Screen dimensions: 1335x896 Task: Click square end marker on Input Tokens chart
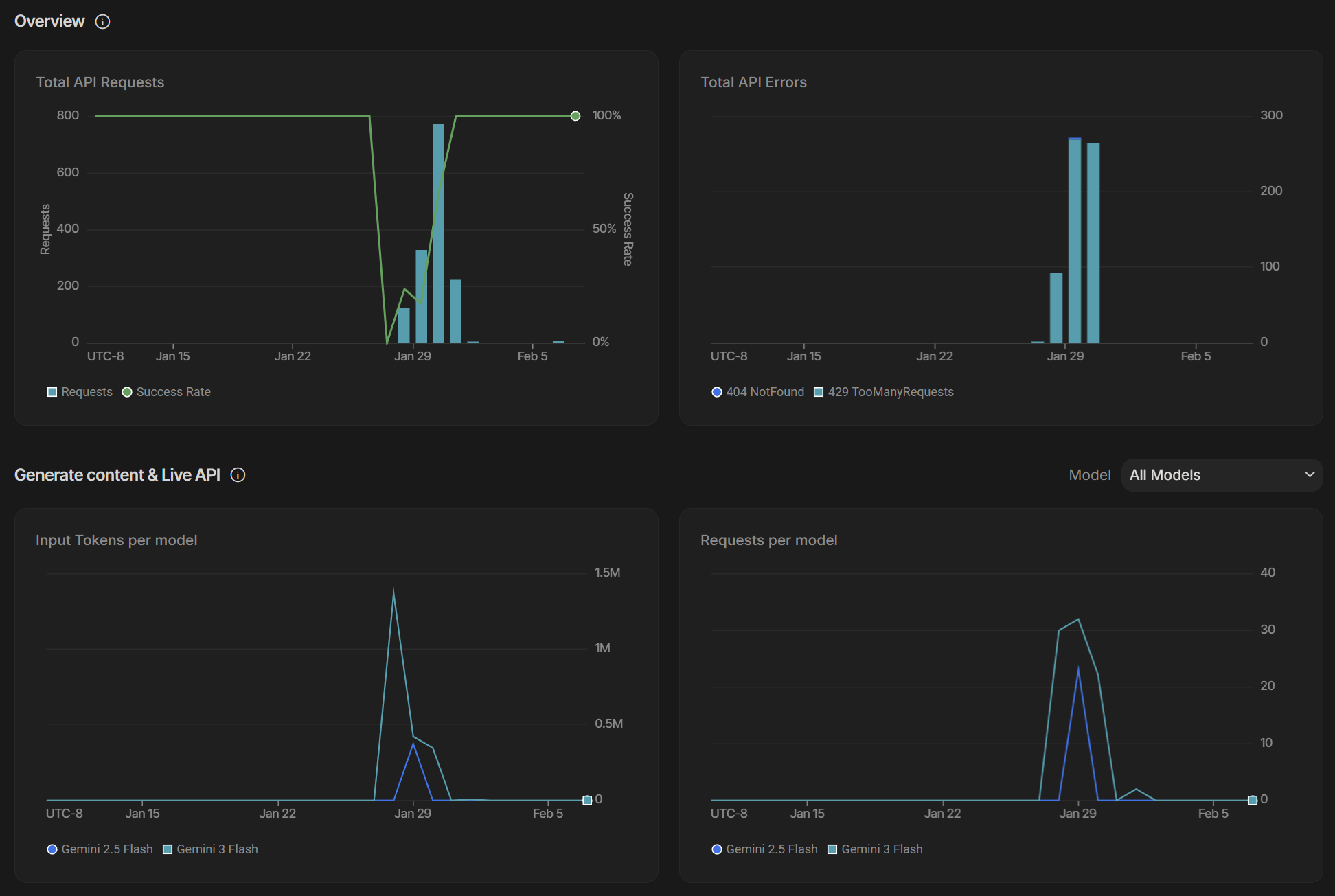[587, 801]
